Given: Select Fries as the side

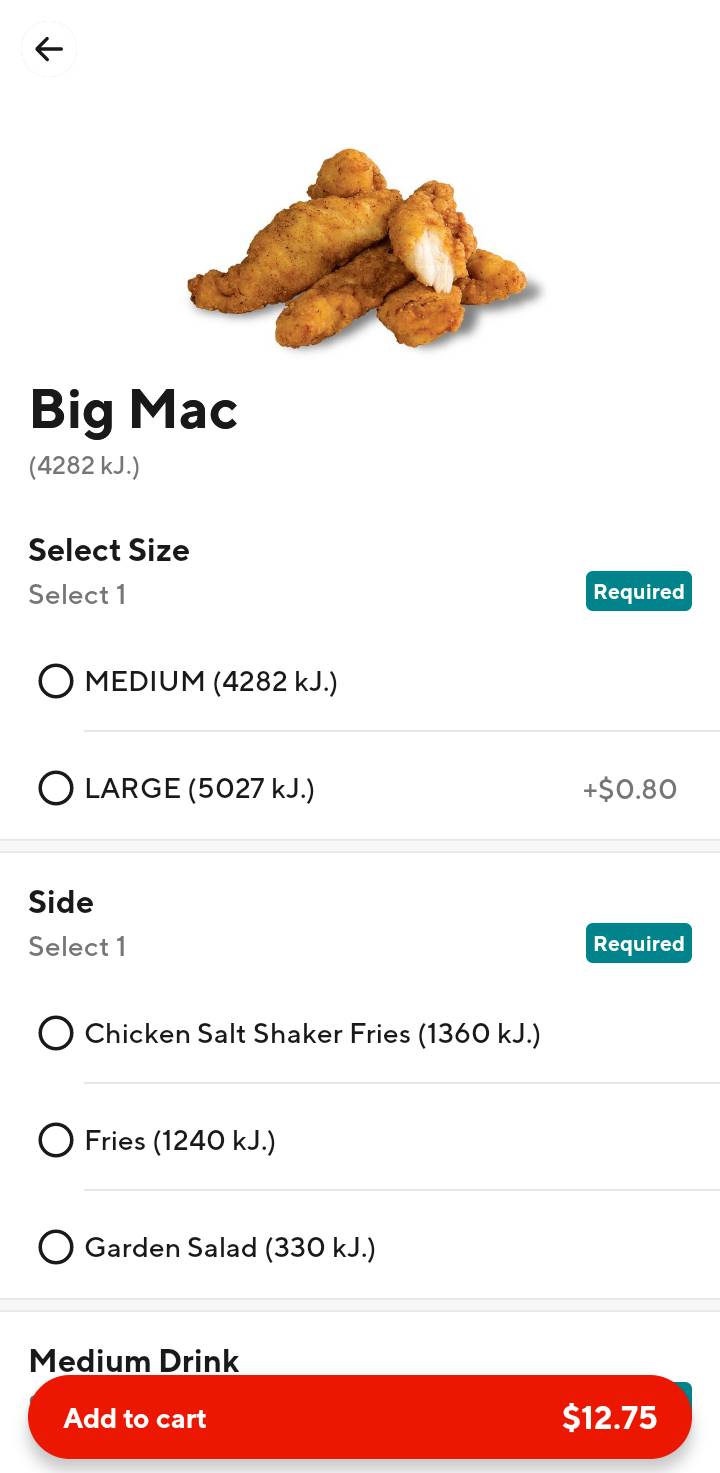Looking at the screenshot, I should 55,1140.
